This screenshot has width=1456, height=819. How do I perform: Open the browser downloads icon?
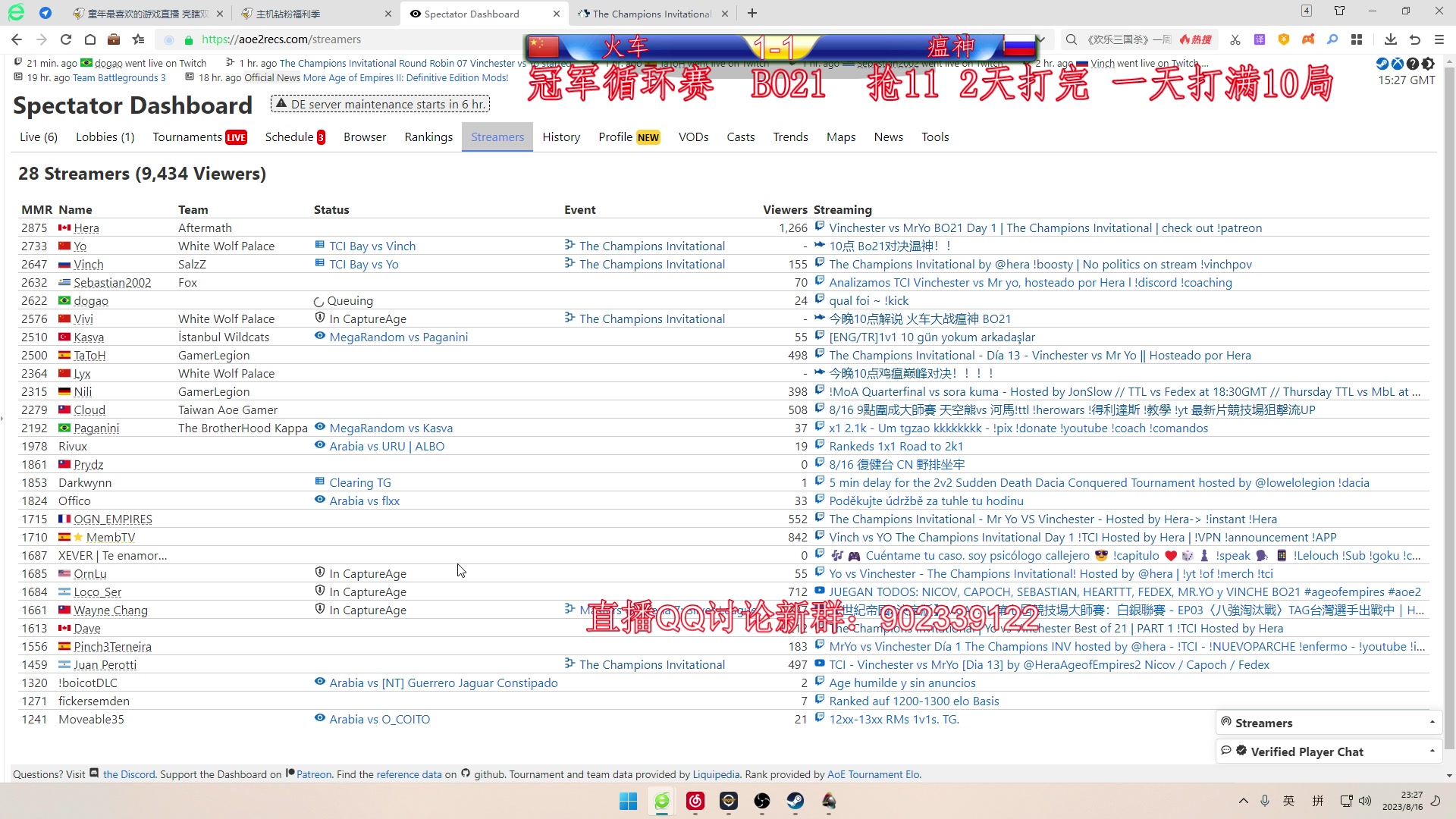point(1390,39)
